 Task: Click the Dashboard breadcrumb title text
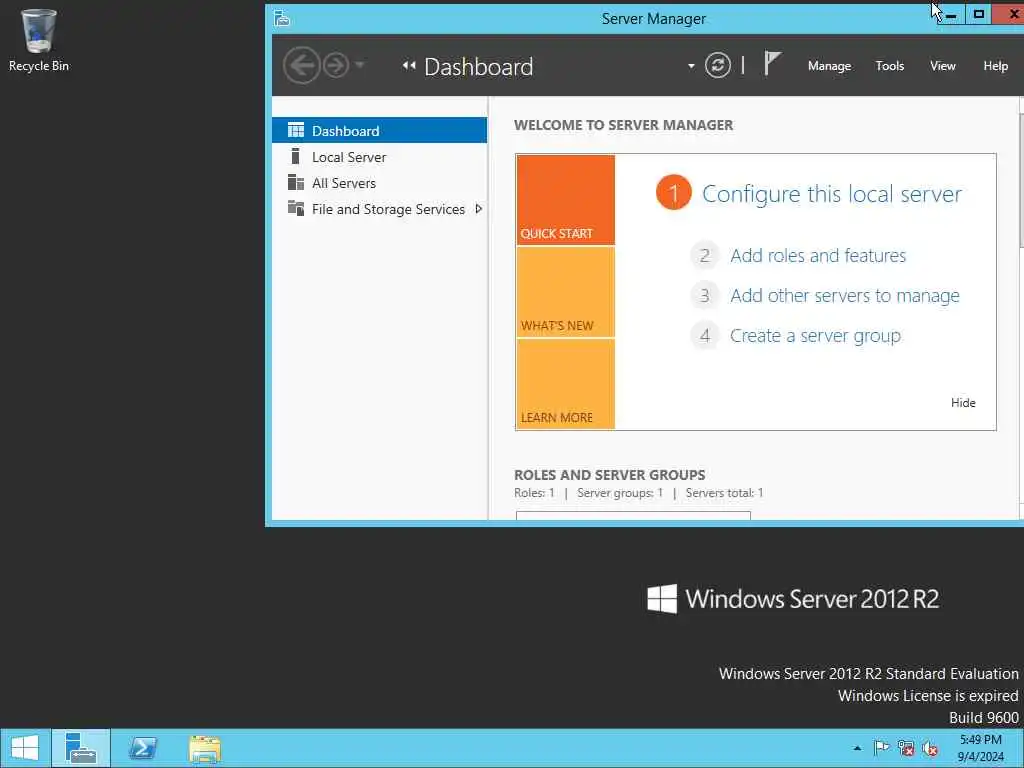coord(479,67)
